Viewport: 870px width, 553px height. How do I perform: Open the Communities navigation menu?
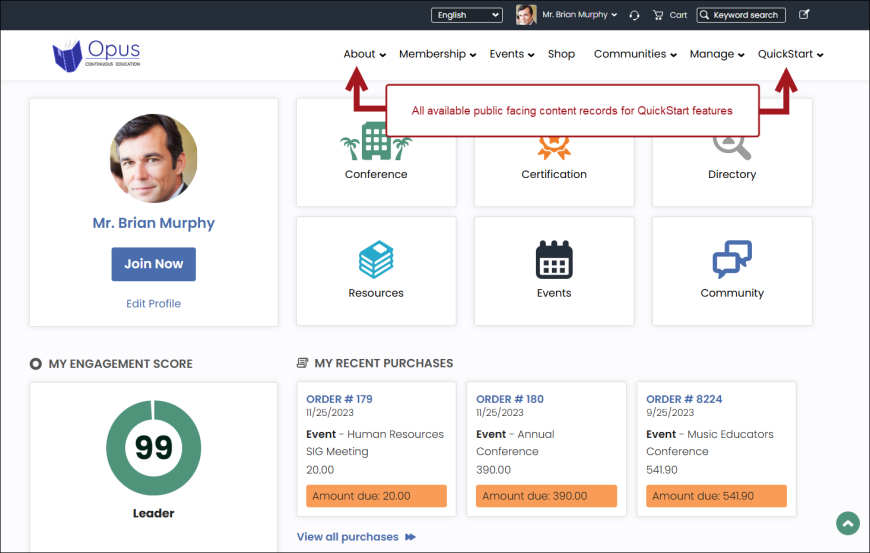tap(635, 54)
